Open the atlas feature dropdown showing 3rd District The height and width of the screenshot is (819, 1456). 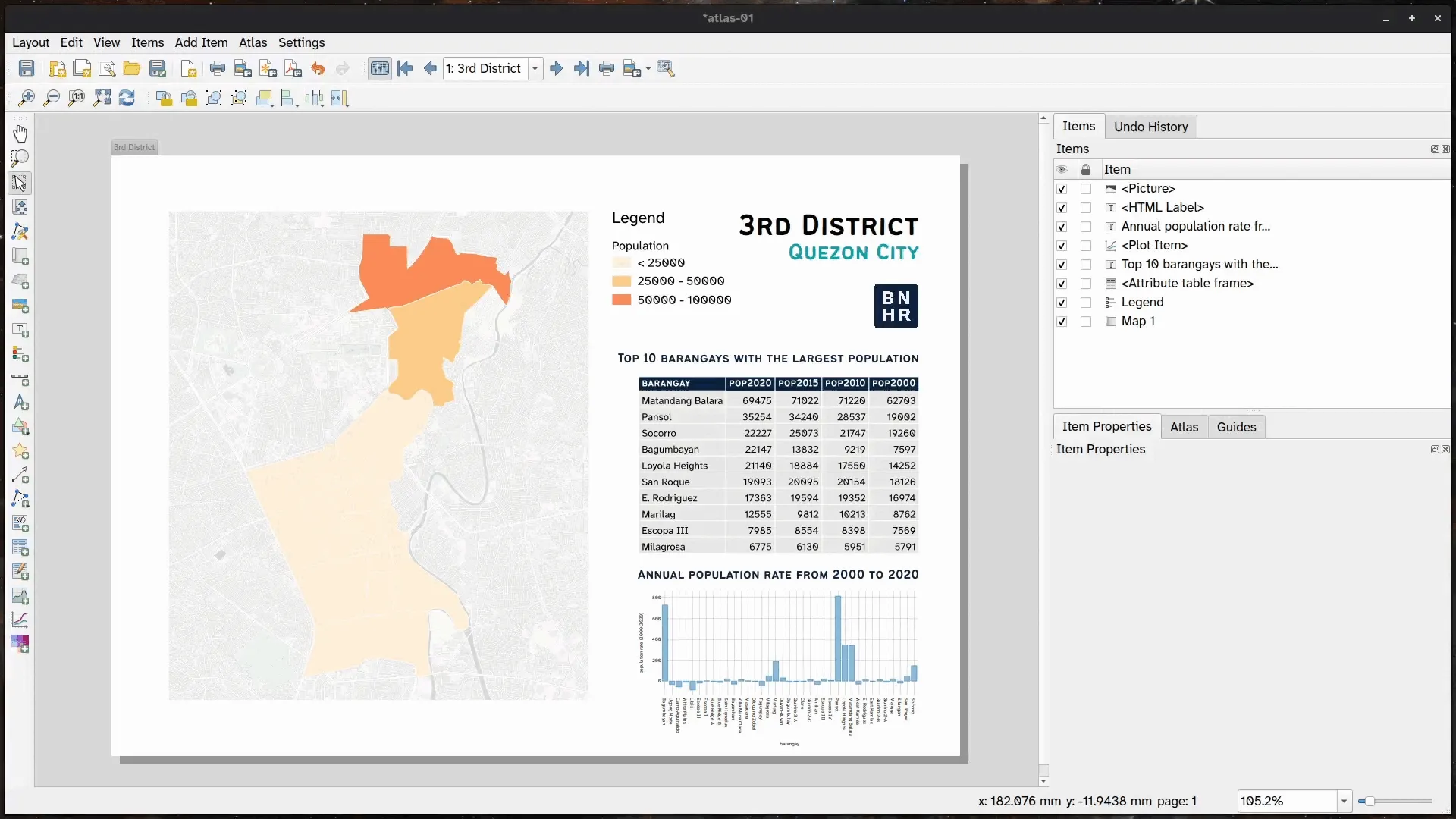click(x=536, y=68)
